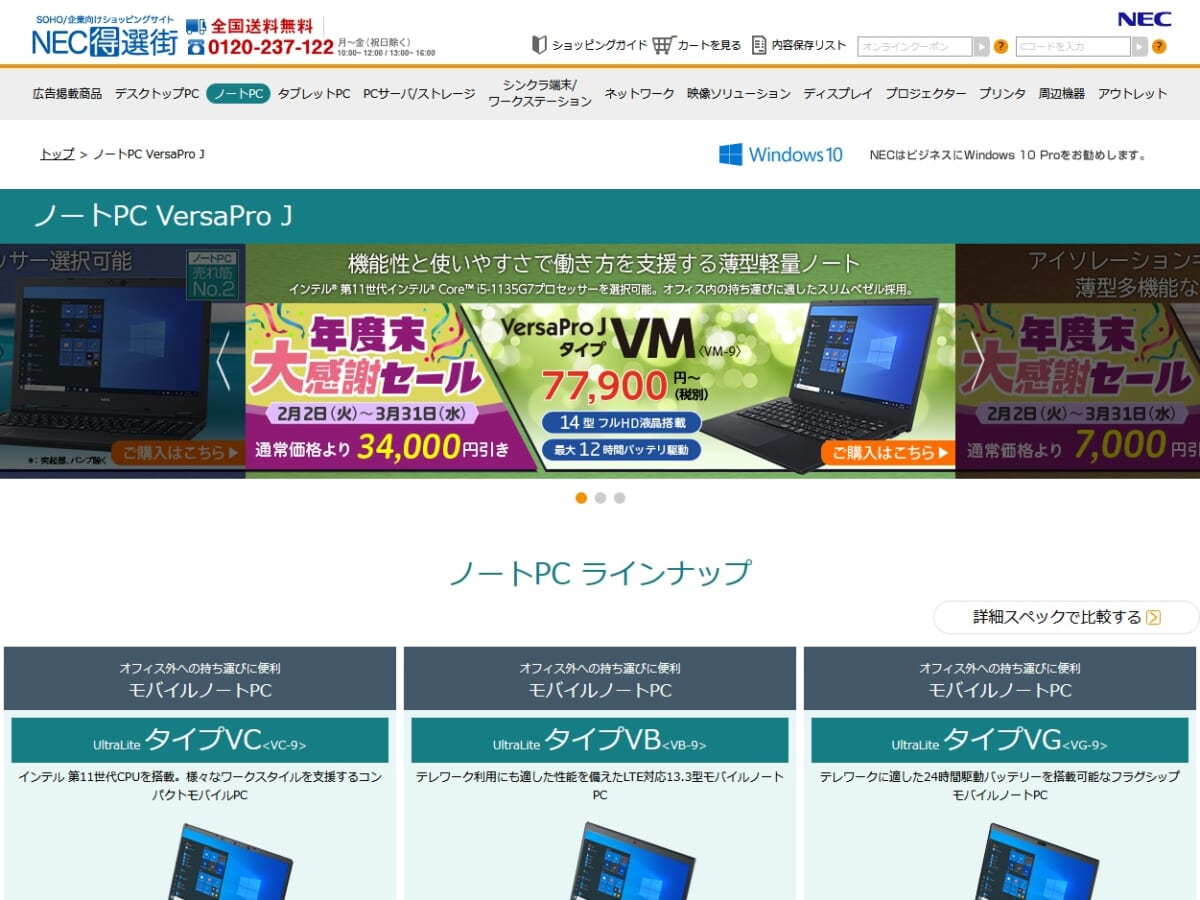Image resolution: width=1200 pixels, height=900 pixels.
Task: Click help icon beside online coupon field
Action: 1001,46
